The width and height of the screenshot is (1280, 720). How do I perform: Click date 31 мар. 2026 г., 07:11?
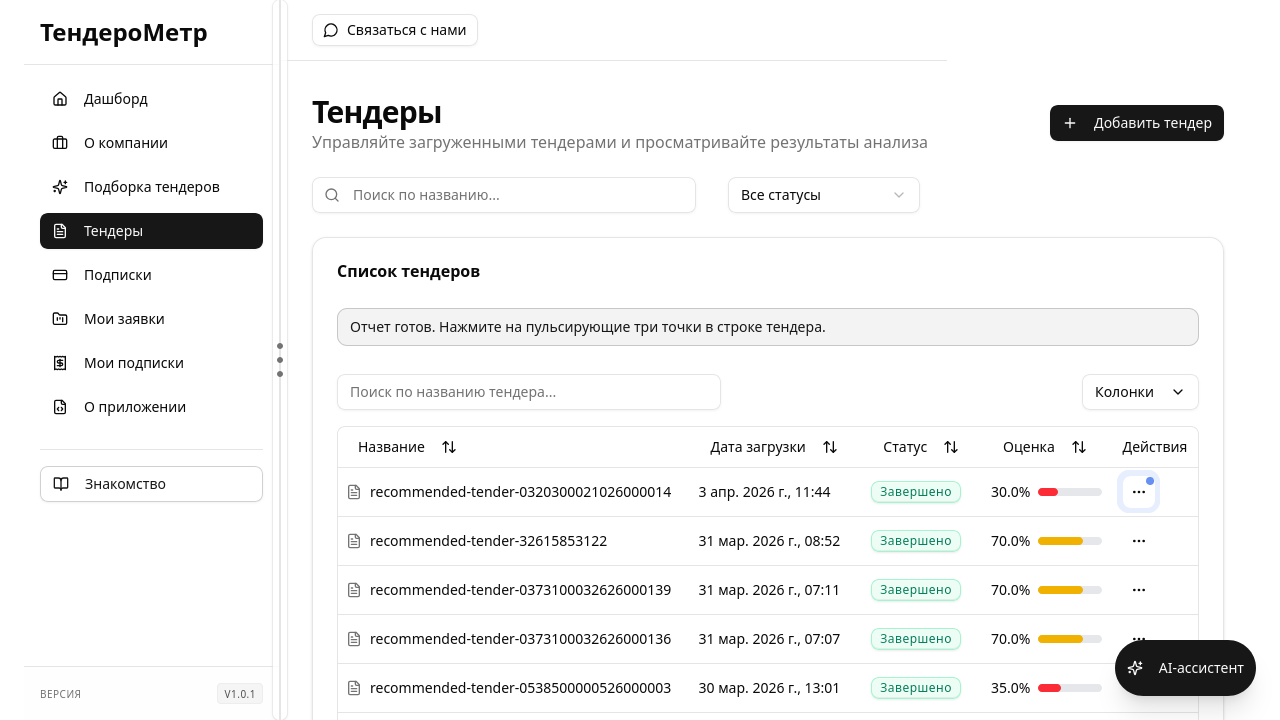tap(769, 590)
